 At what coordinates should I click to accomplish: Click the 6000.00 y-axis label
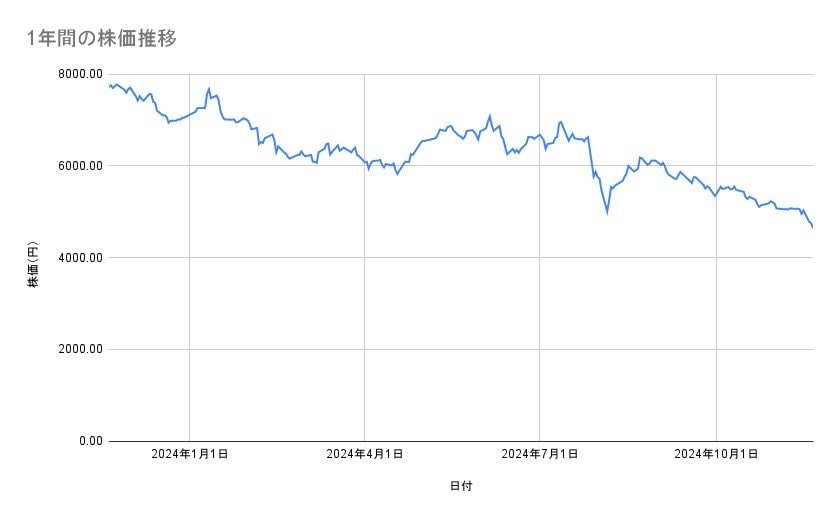tap(79, 166)
